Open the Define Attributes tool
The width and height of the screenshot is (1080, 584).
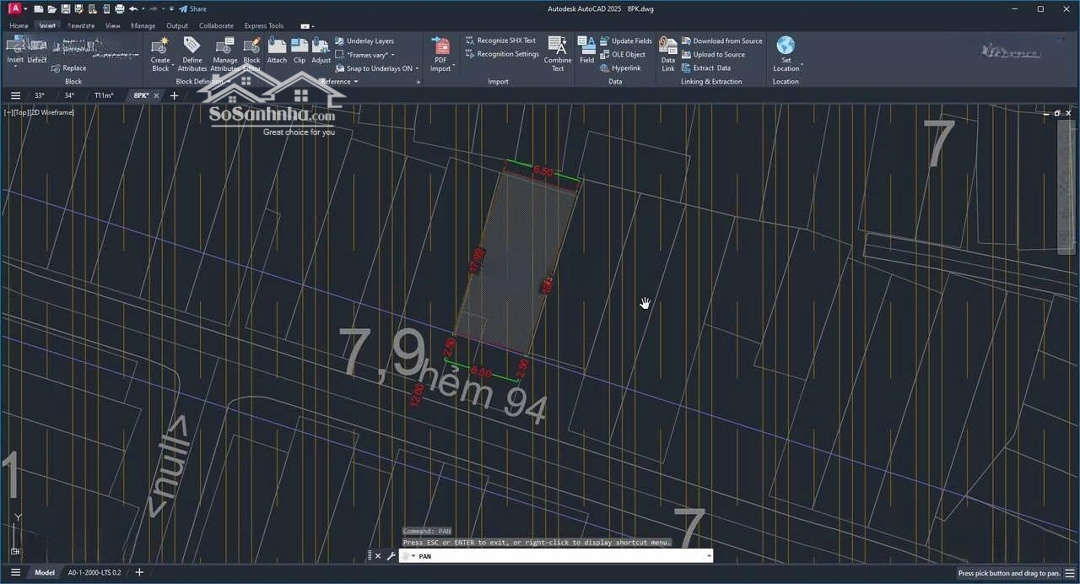coord(192,46)
